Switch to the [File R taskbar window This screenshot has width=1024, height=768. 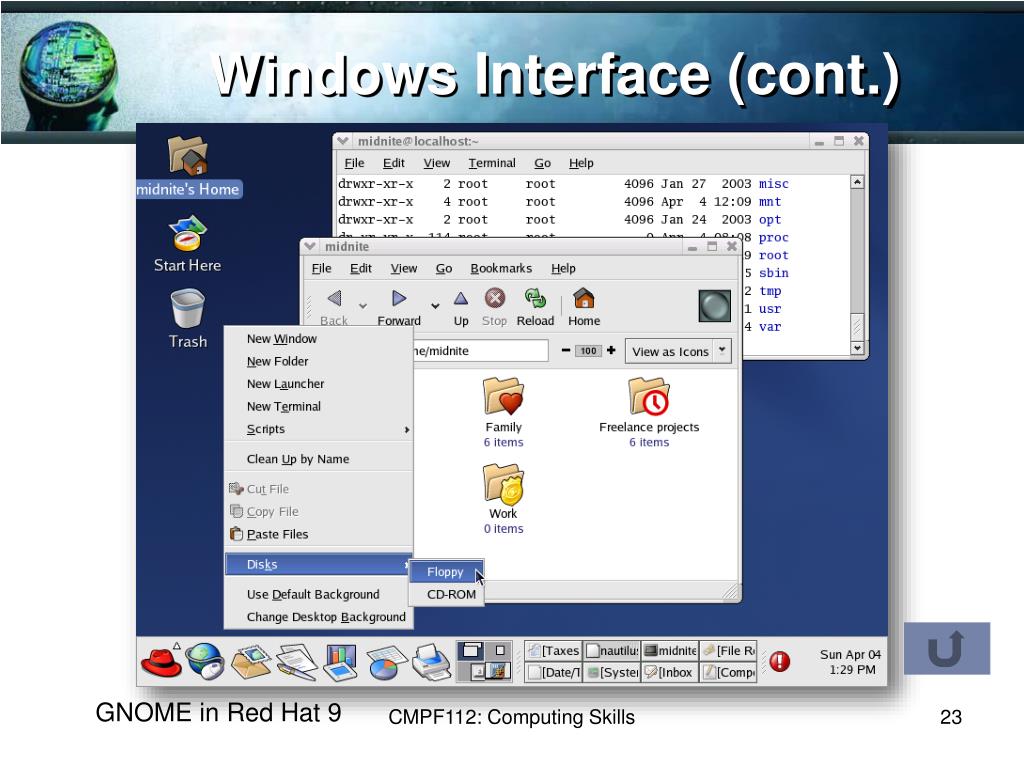(x=728, y=651)
